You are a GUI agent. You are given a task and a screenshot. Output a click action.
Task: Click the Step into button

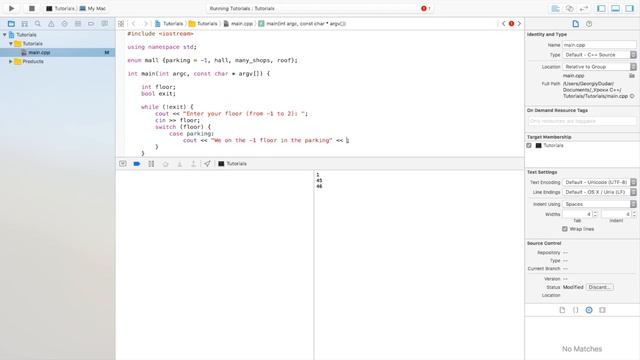coord(179,164)
